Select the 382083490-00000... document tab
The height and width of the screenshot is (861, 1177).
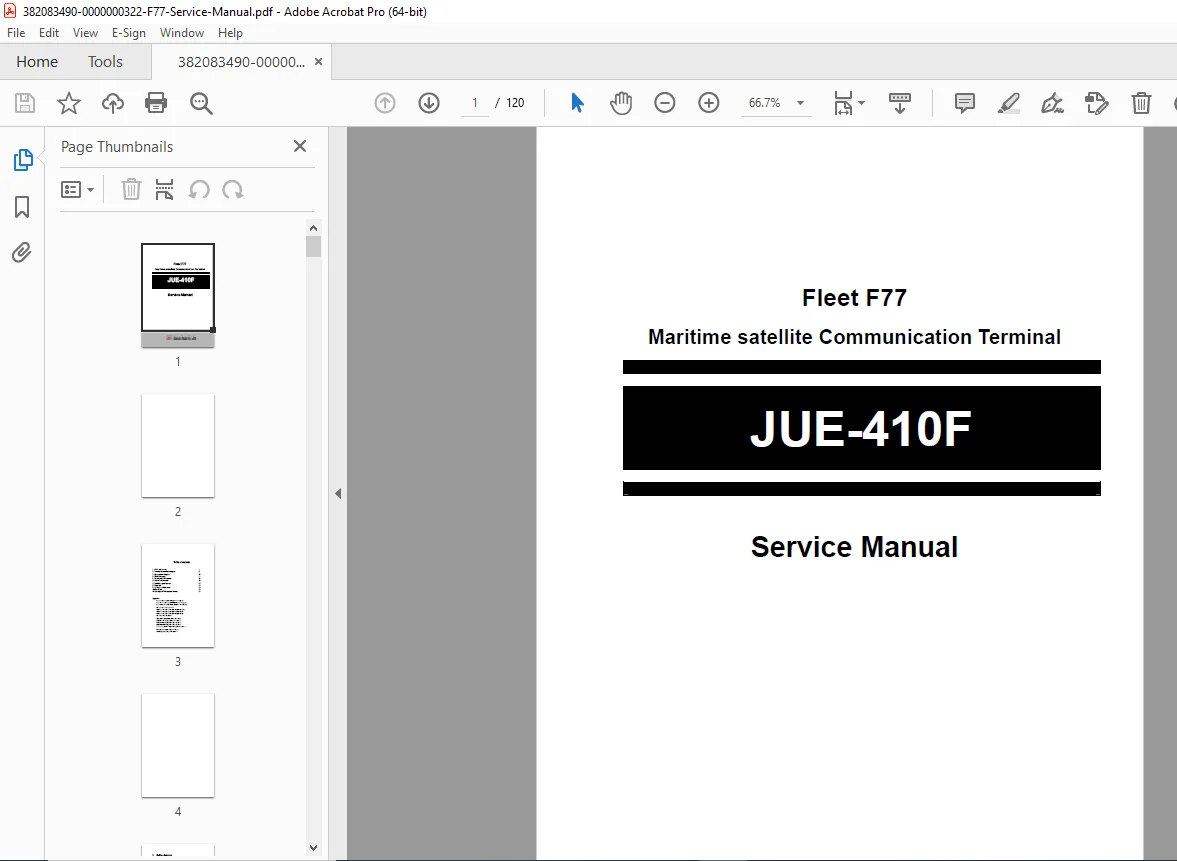[x=241, y=62]
